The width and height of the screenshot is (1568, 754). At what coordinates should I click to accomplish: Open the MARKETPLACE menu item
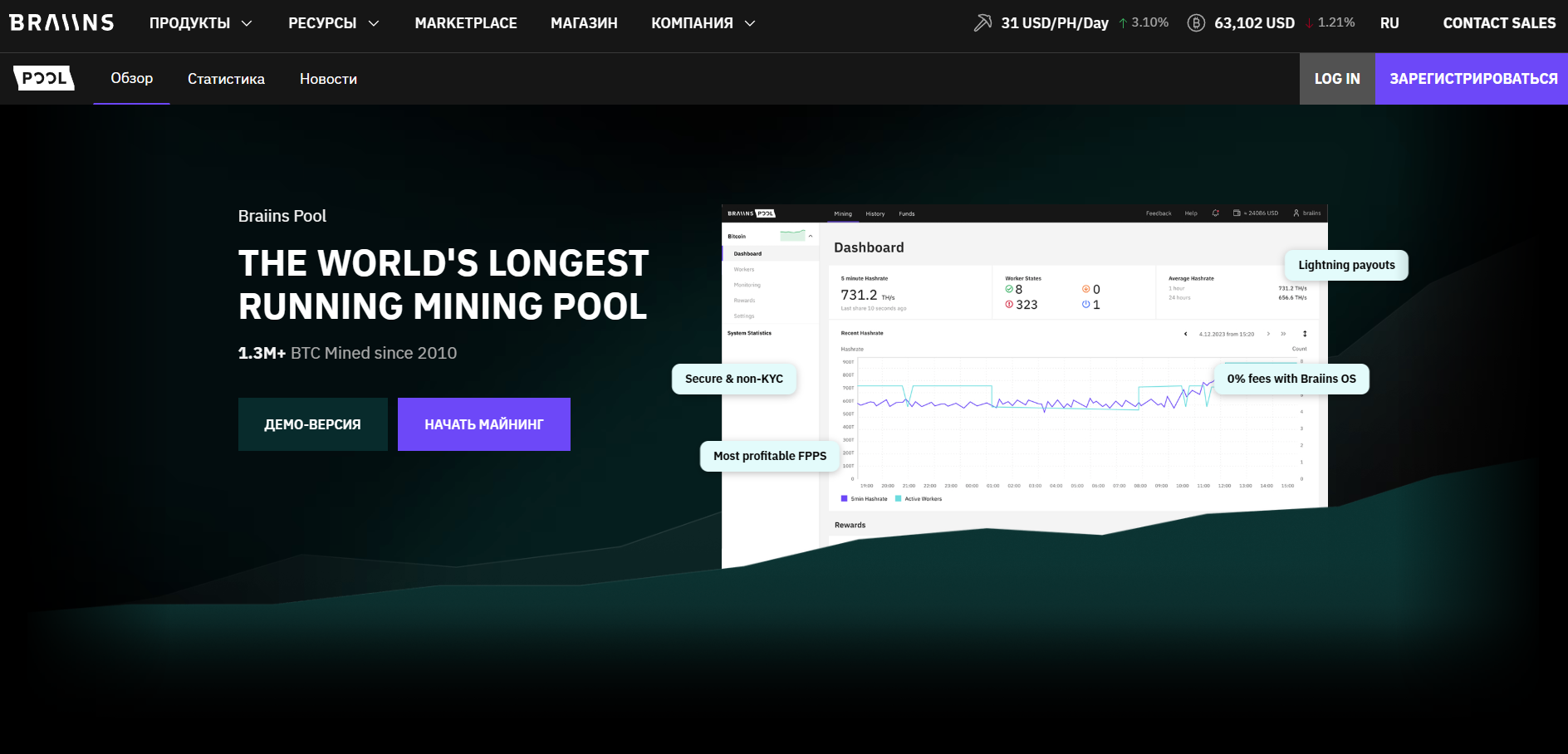coord(466,23)
